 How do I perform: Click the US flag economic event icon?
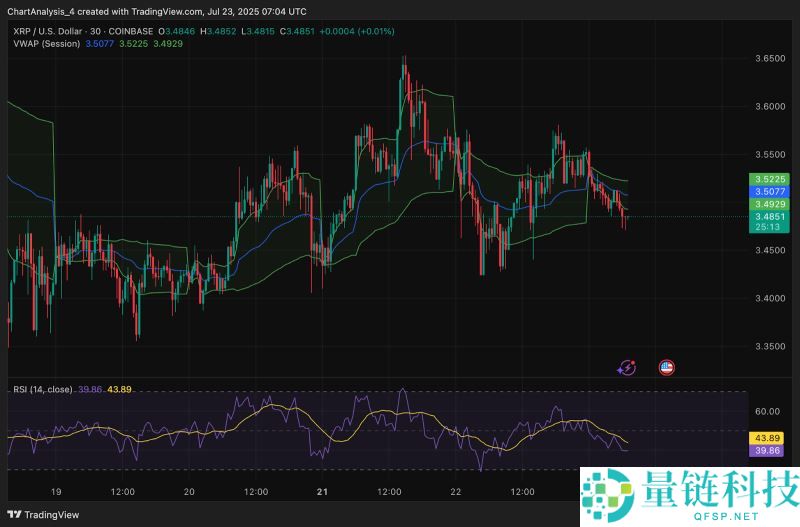tap(667, 367)
